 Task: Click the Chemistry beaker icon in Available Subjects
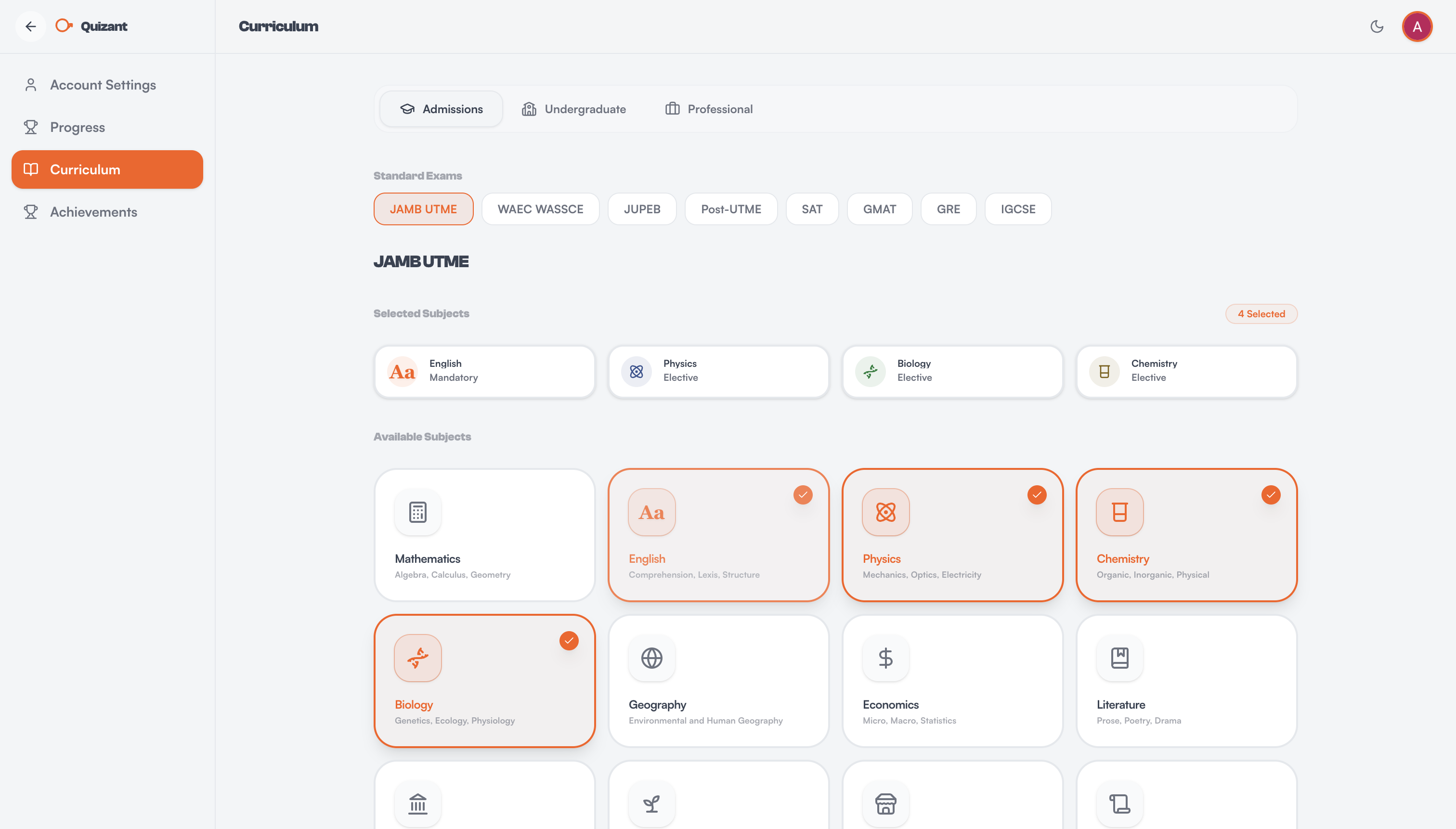(1120, 512)
